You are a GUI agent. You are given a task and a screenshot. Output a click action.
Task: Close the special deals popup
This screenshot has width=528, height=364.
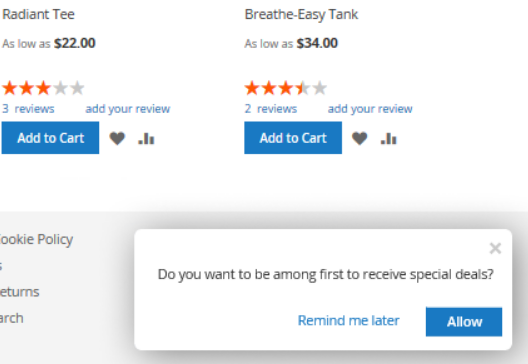pos(495,249)
